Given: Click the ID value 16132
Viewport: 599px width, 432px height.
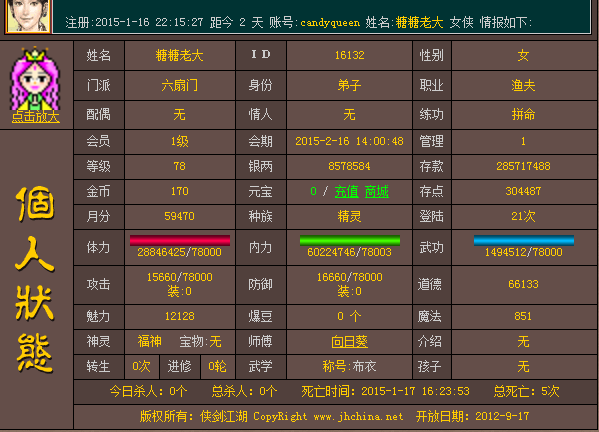Looking at the screenshot, I should coord(350,55).
